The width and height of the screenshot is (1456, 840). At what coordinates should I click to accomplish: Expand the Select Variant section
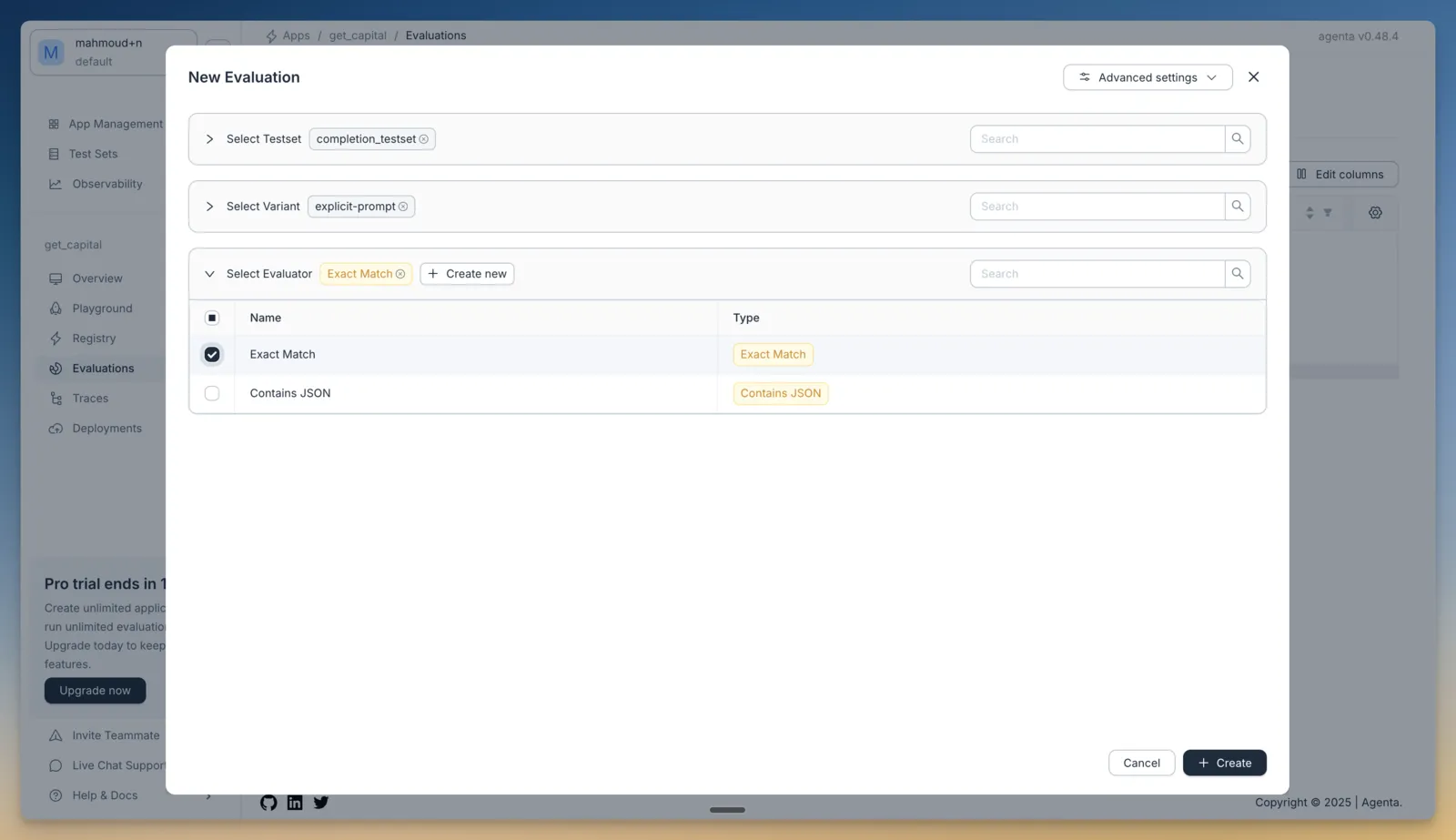point(209,207)
